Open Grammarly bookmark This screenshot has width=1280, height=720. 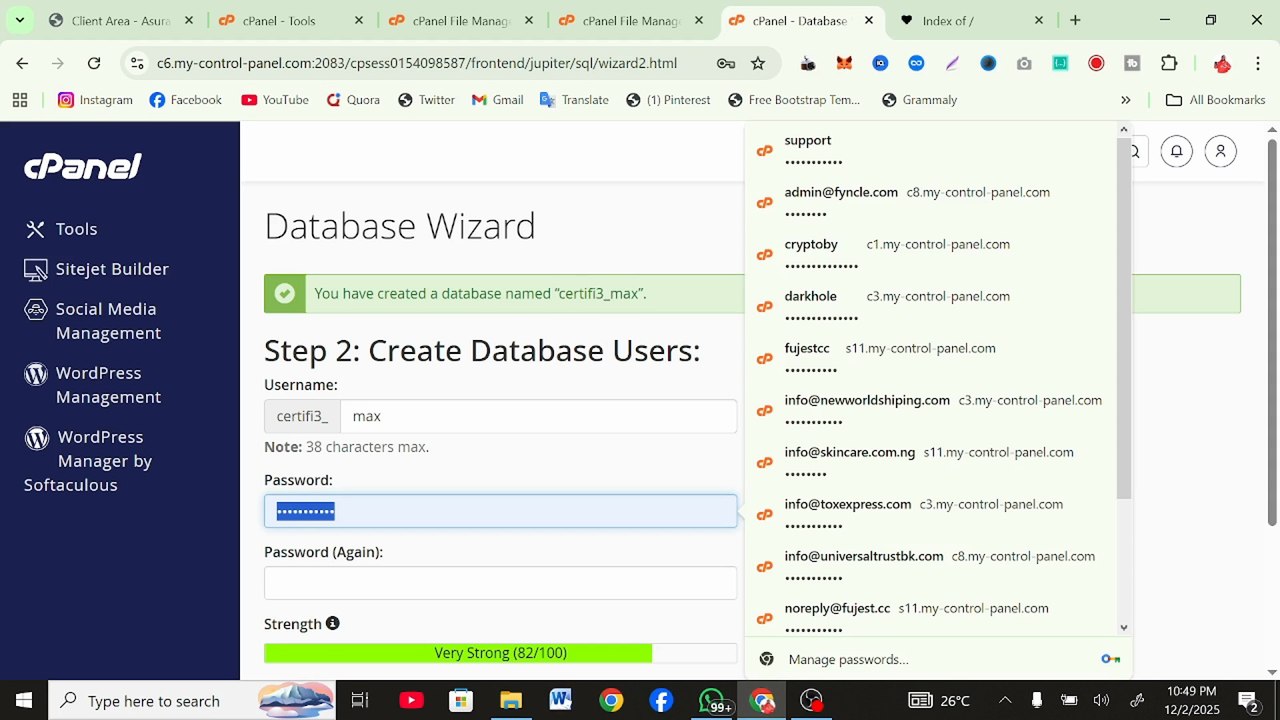click(919, 100)
